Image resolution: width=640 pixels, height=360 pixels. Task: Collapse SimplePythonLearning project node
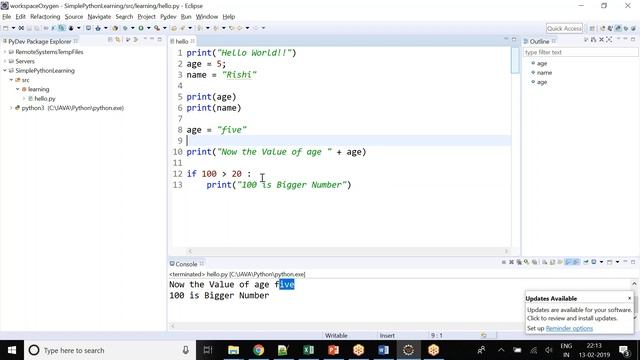[5, 71]
